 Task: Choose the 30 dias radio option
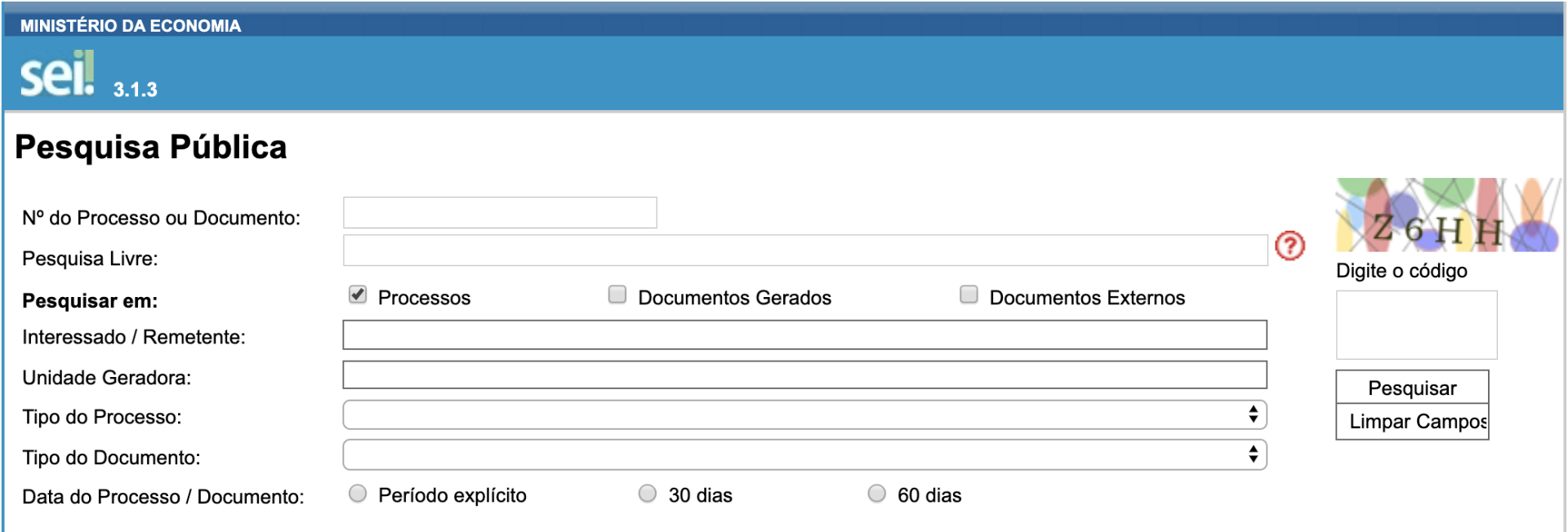[x=648, y=494]
